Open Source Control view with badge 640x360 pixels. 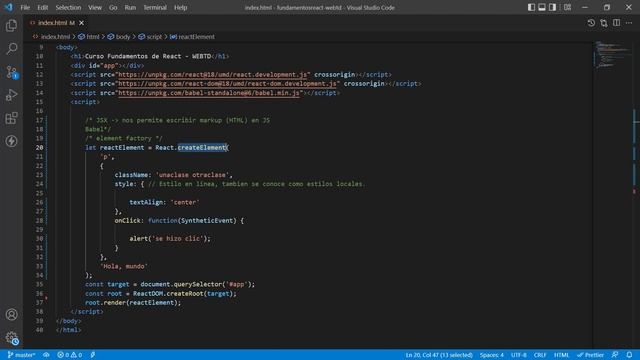click(11, 72)
